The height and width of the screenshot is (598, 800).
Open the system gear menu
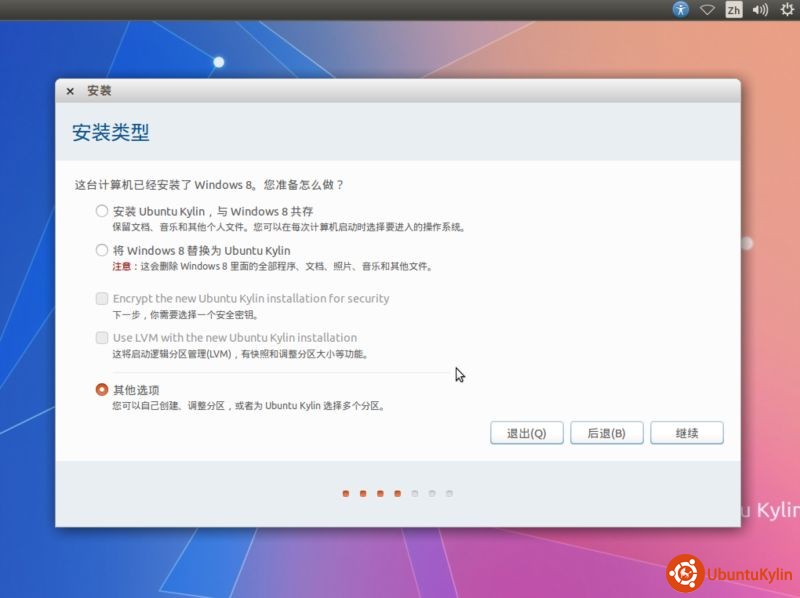[786, 9]
